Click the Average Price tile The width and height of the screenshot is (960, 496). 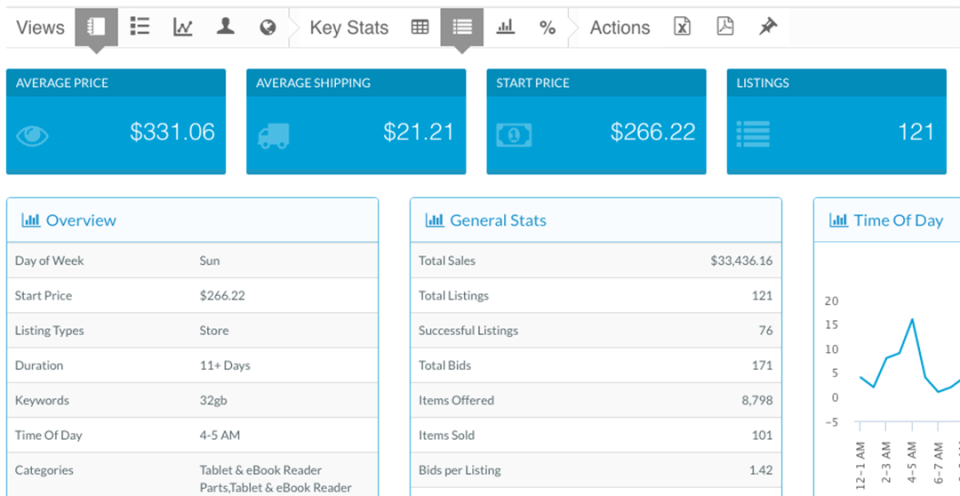116,121
